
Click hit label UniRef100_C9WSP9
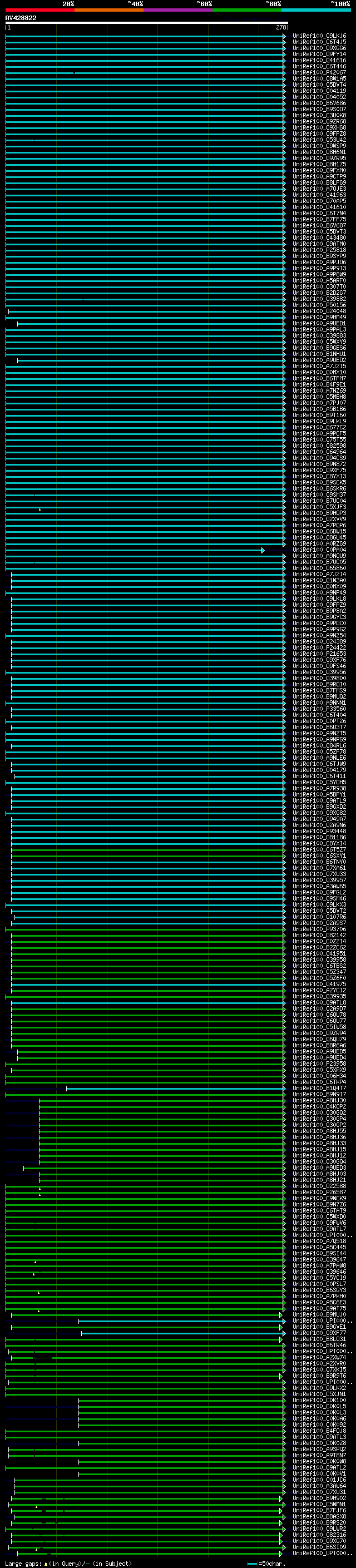coord(319,146)
